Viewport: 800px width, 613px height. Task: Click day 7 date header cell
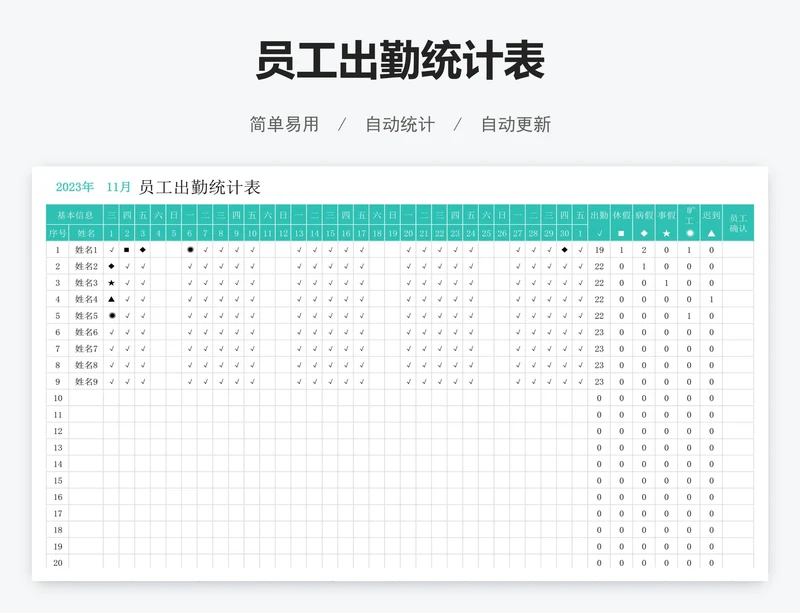[205, 234]
